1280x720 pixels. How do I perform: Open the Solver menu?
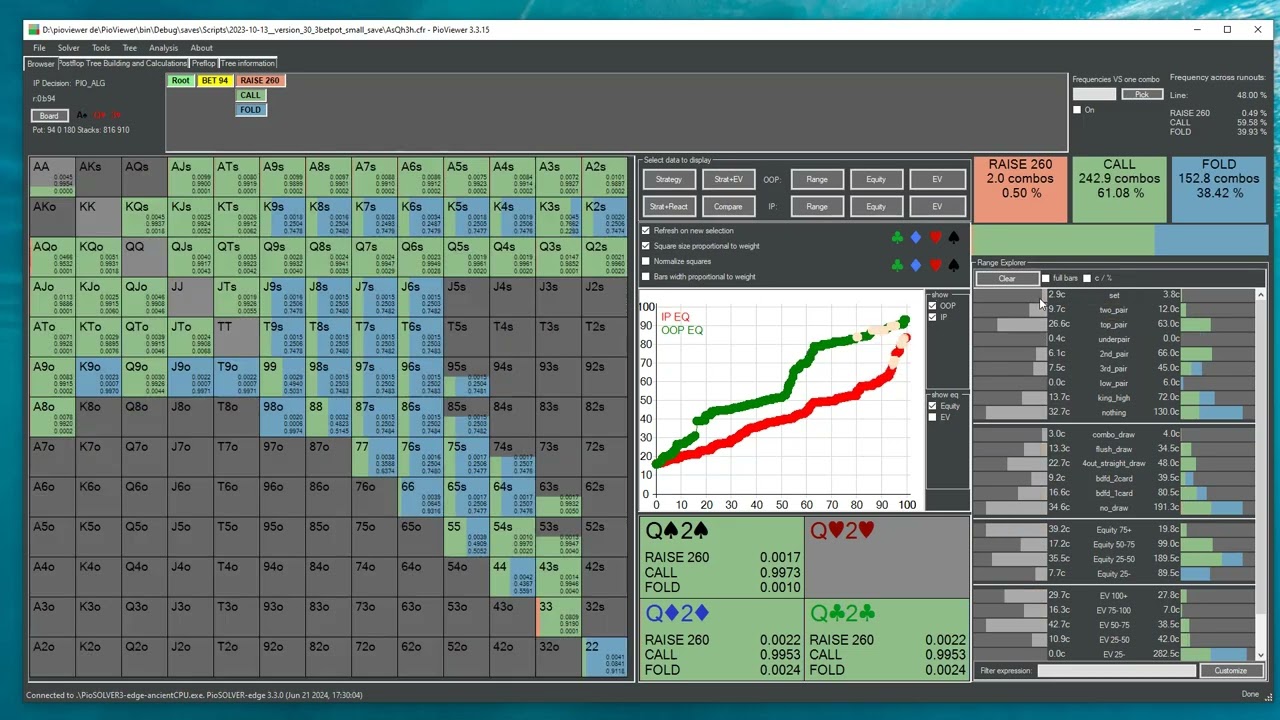pos(68,48)
